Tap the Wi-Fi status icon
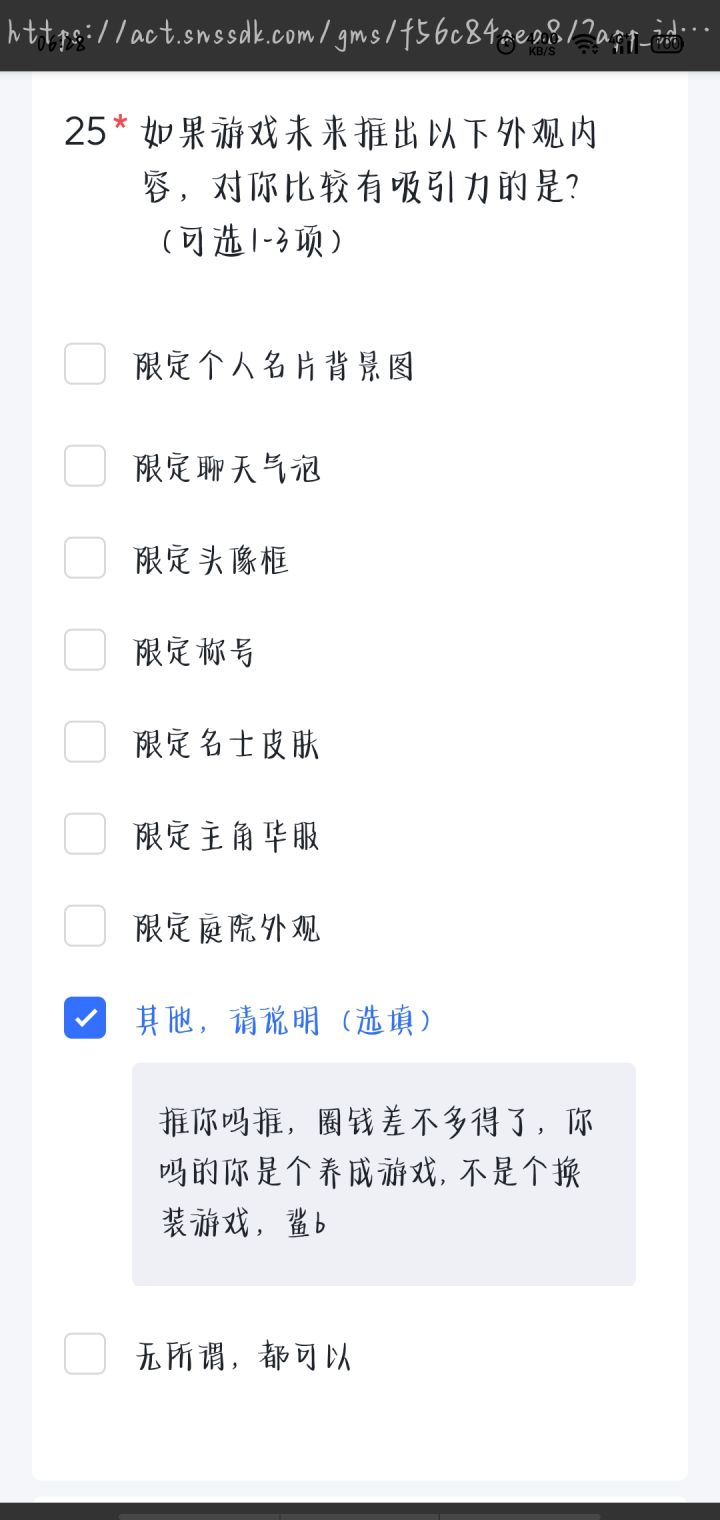Screen dimensions: 720x1520 (586, 43)
